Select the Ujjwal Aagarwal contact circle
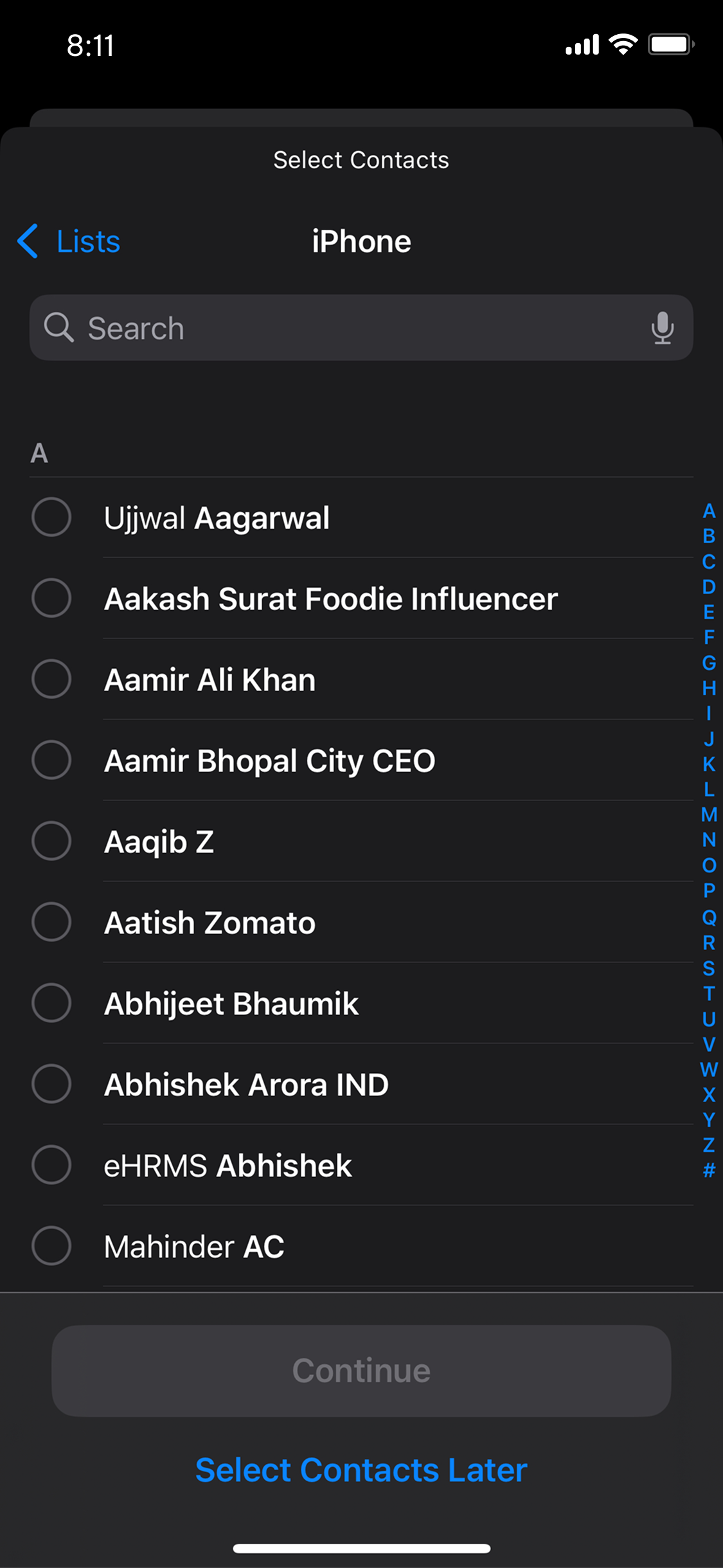 [x=51, y=518]
